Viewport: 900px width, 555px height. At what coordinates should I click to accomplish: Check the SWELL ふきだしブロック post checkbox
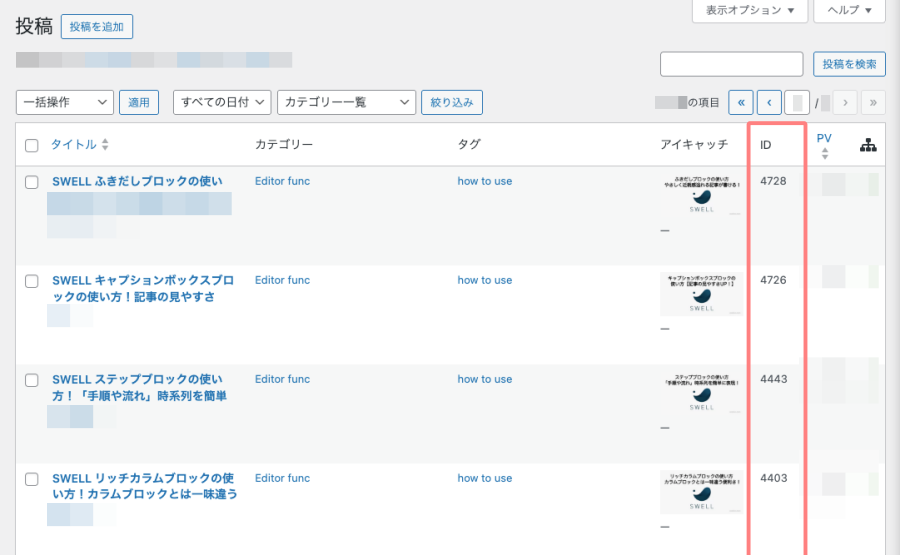pos(32,182)
